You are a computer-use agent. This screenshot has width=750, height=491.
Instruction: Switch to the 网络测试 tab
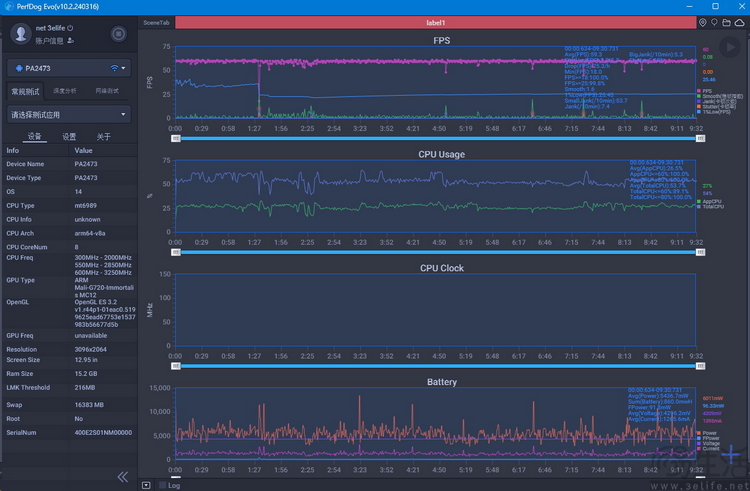[x=107, y=91]
